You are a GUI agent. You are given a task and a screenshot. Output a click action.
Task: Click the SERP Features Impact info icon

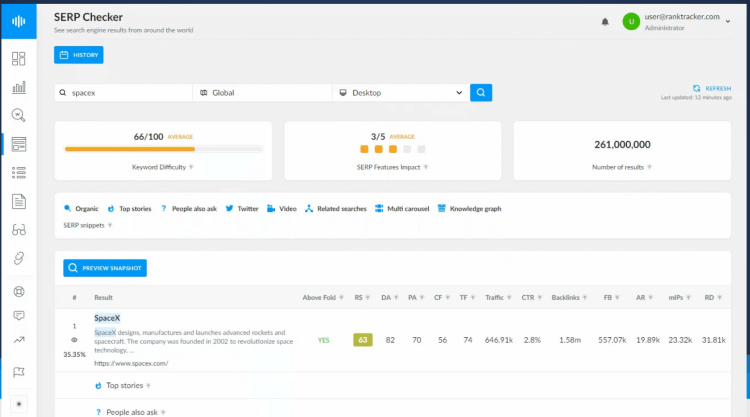pos(426,167)
